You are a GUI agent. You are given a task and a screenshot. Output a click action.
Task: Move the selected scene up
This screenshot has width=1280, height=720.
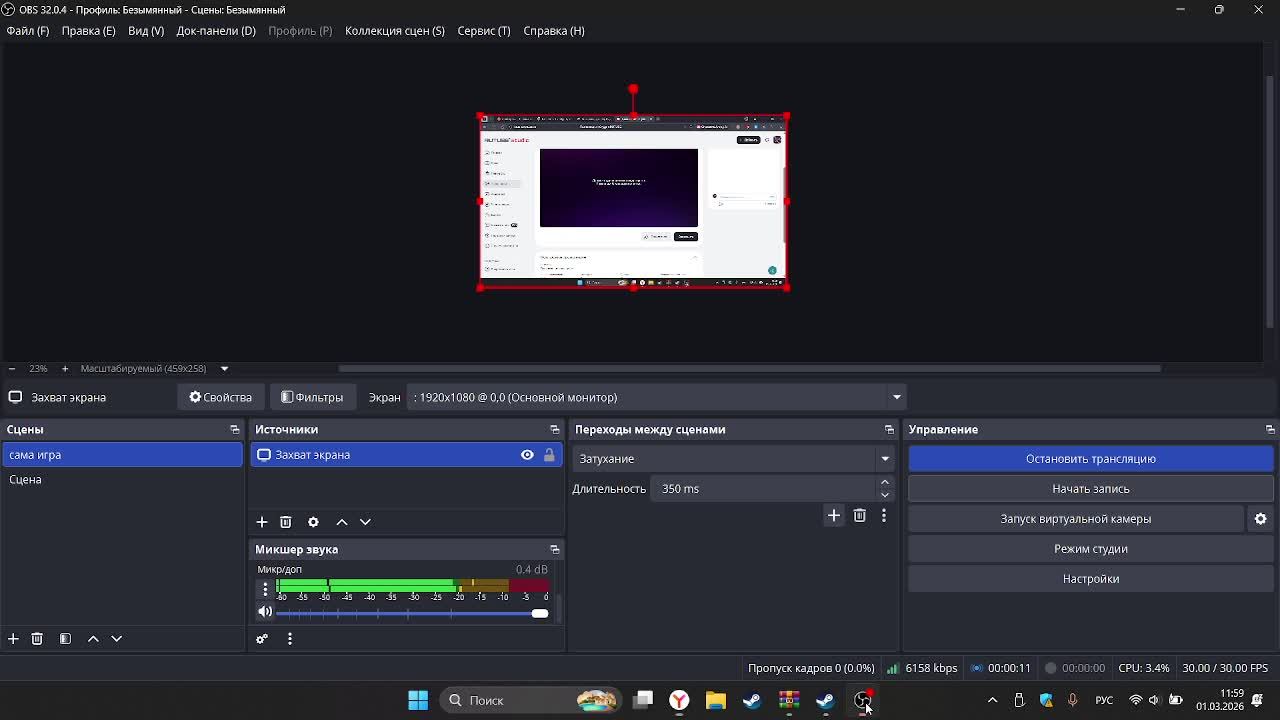pyautogui.click(x=93, y=638)
